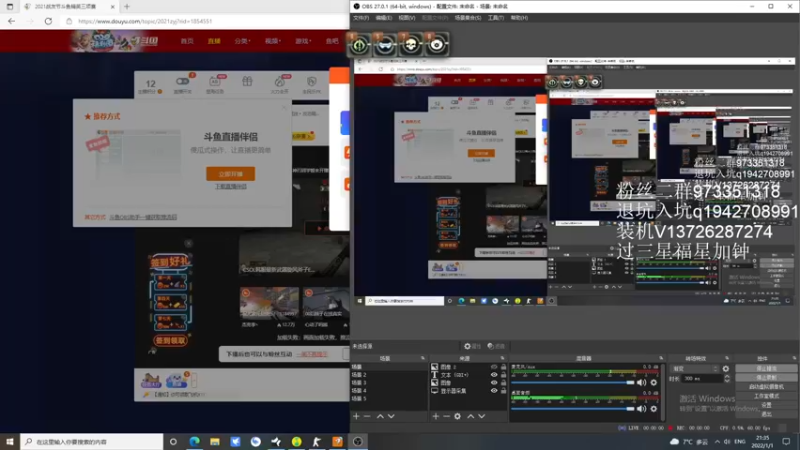Open desktop audio settings gear
This screenshot has width=800, height=450.
pyautogui.click(x=654, y=409)
